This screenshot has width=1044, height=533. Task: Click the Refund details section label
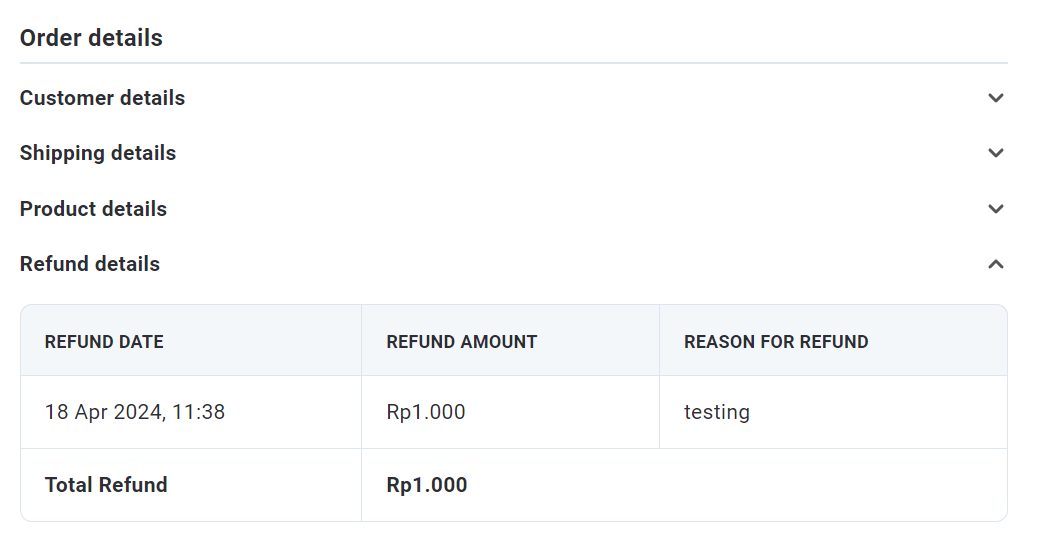point(90,264)
